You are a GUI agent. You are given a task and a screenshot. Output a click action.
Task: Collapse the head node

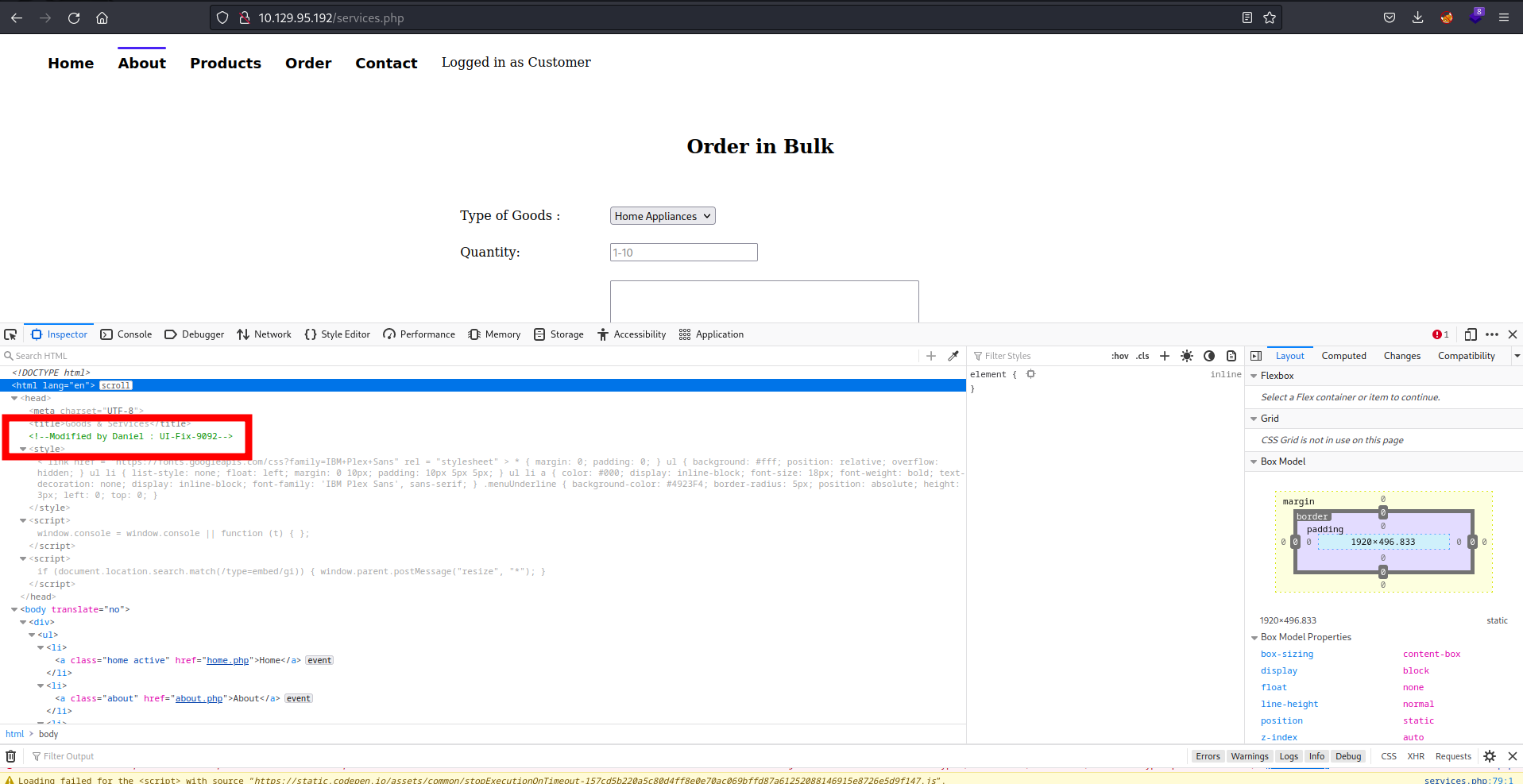pos(14,398)
